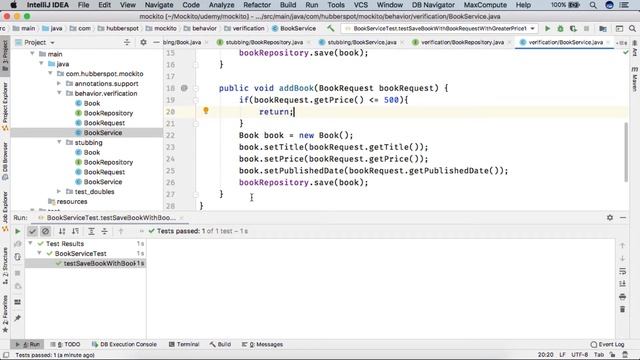Screen dimensions: 640x360
Task: Click the UTF-8 encoding indicator
Action: [x=580, y=355]
